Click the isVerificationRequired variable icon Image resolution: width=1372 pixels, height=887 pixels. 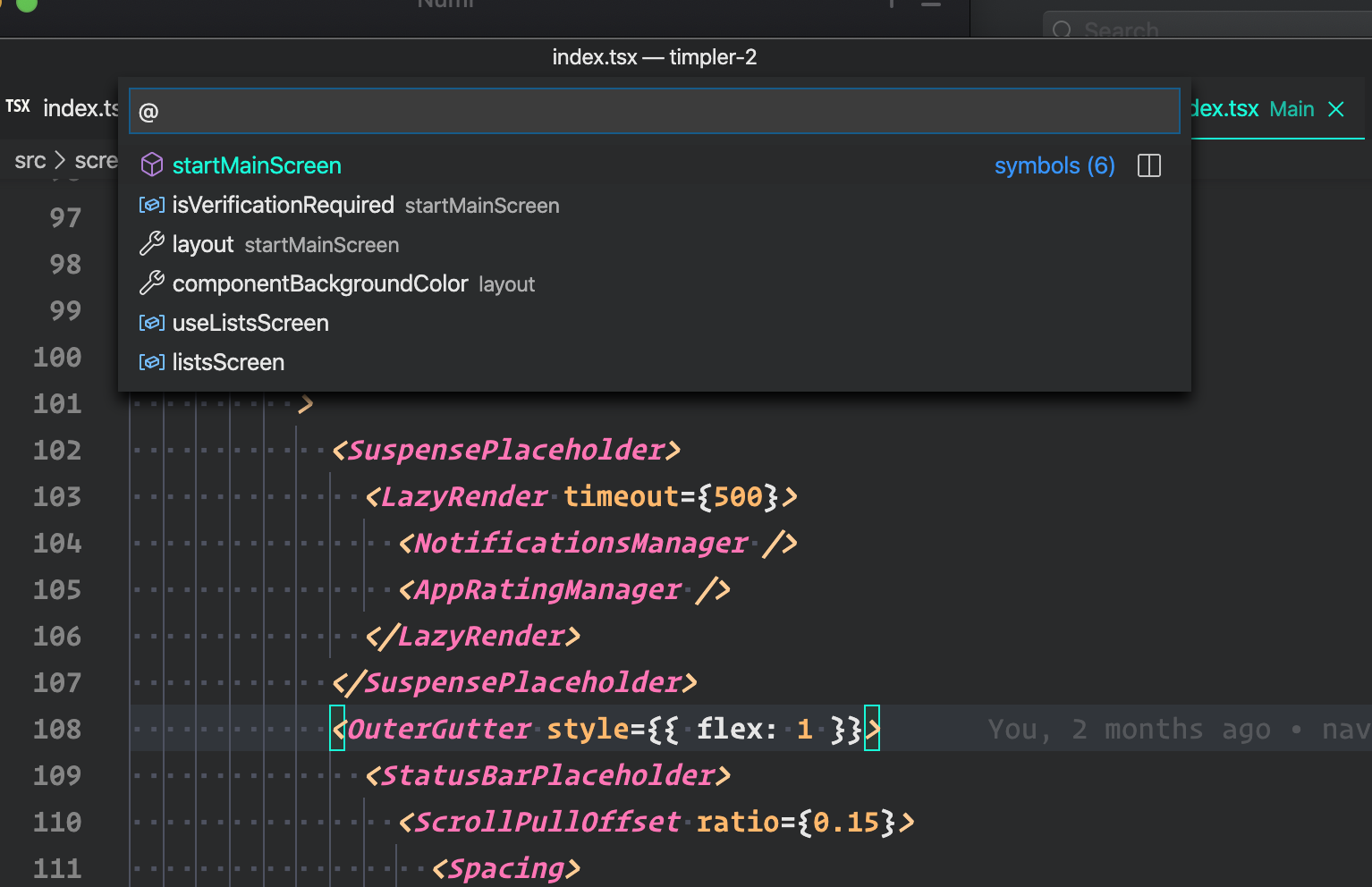(152, 205)
